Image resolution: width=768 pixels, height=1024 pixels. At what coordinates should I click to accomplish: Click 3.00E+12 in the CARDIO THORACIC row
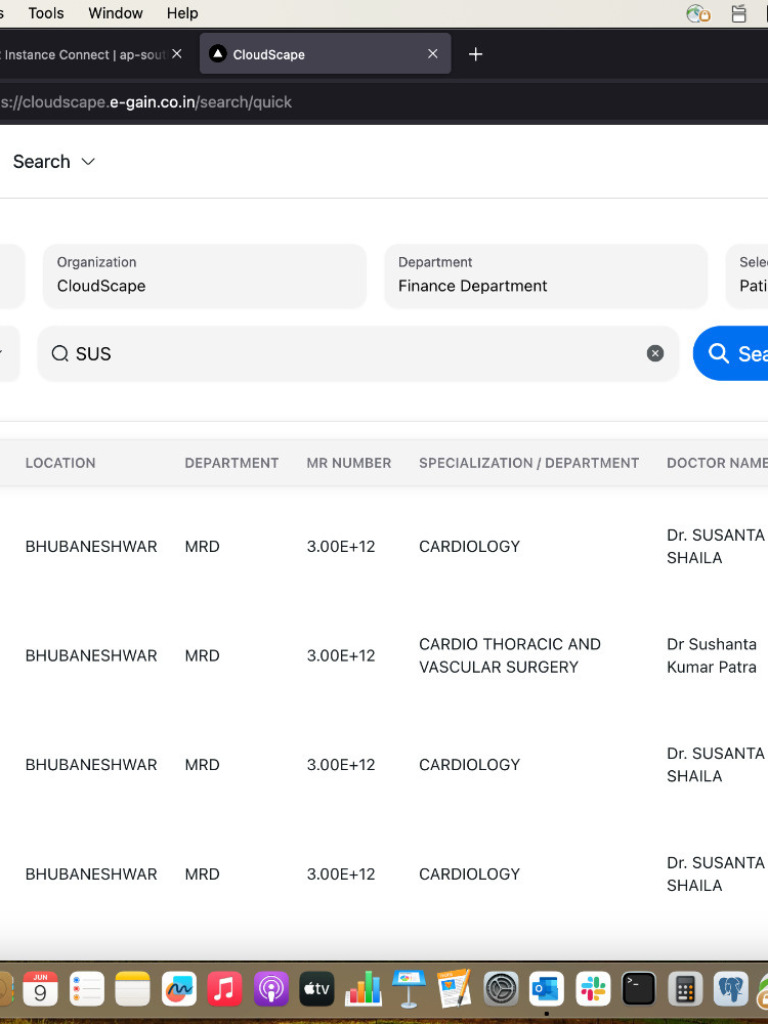pyautogui.click(x=341, y=656)
